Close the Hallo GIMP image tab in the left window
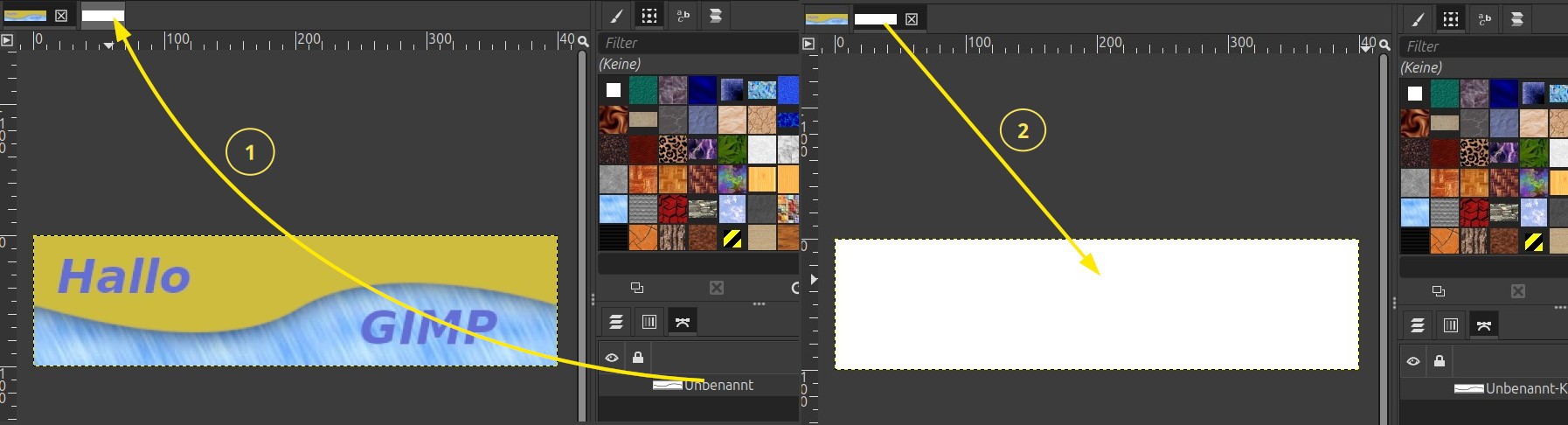This screenshot has width=1568, height=425. (x=60, y=16)
